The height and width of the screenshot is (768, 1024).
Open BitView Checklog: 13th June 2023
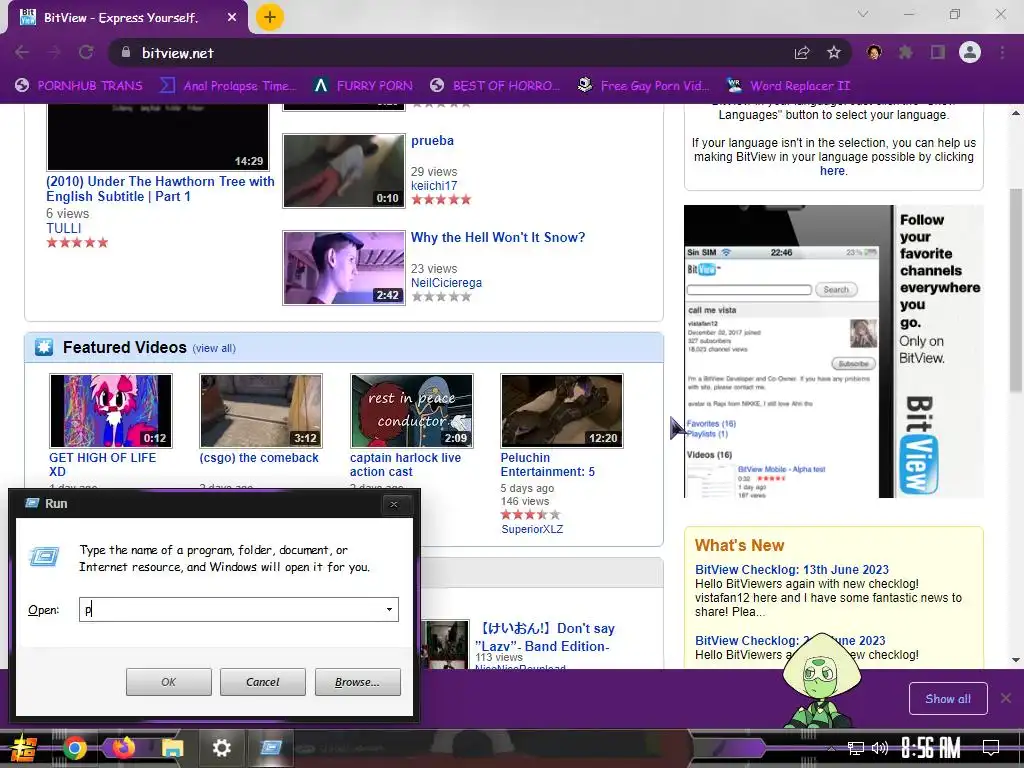pyautogui.click(x=792, y=569)
